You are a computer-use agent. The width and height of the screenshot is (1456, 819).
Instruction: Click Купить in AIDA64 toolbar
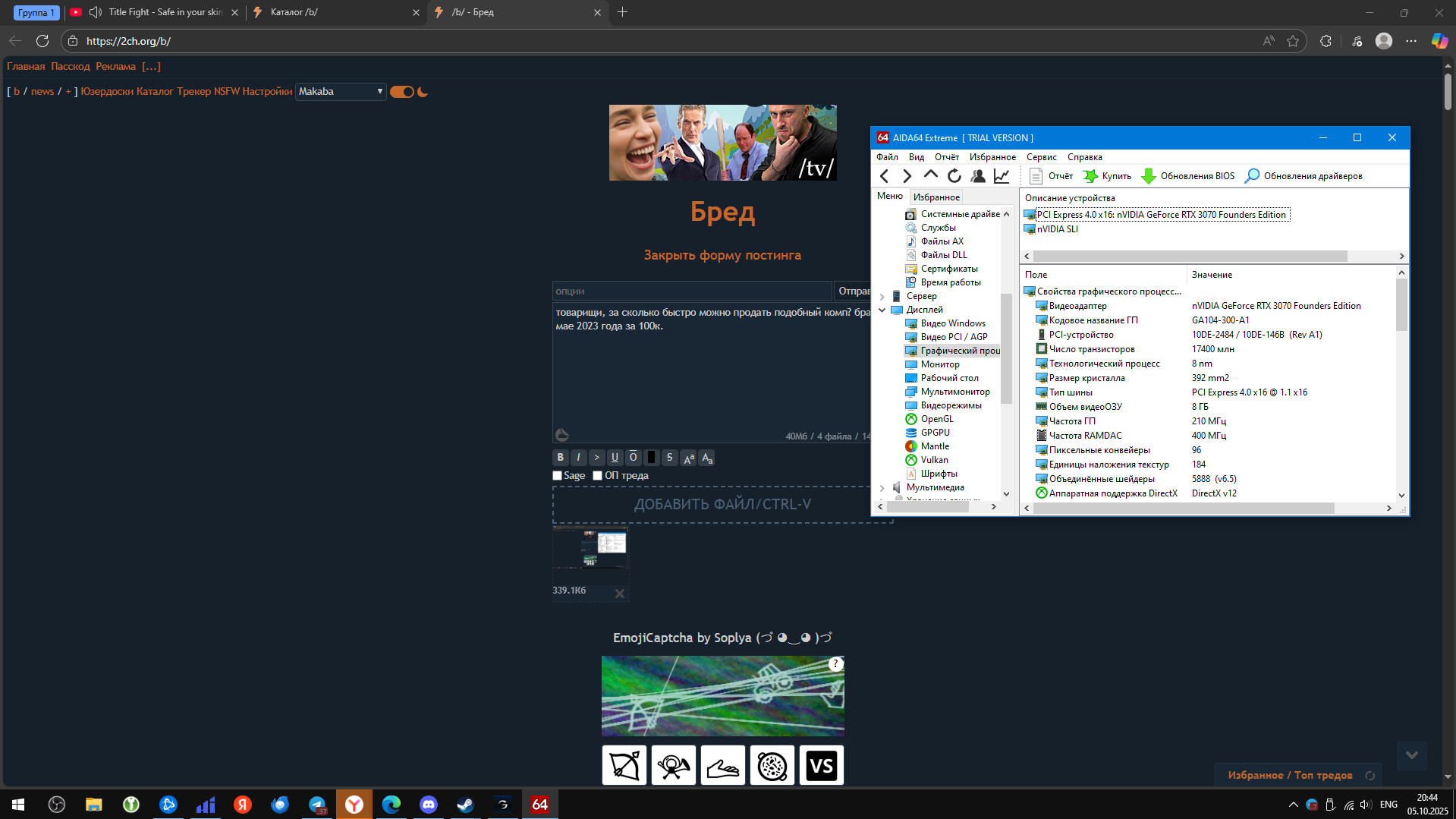(1107, 176)
